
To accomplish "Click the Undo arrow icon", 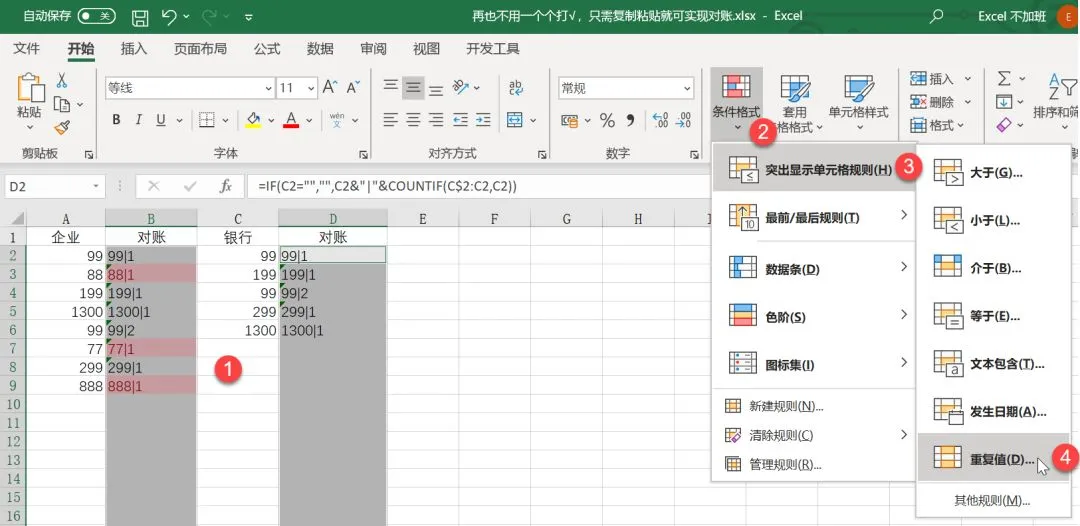I will (x=170, y=17).
